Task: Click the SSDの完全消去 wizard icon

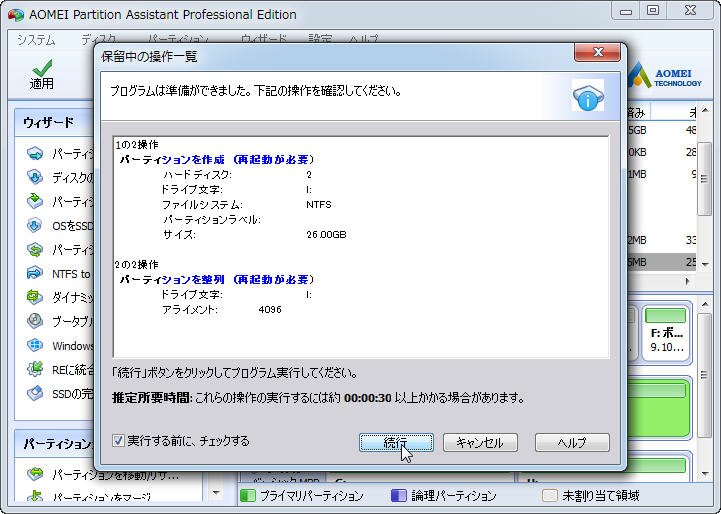Action: 35,393
